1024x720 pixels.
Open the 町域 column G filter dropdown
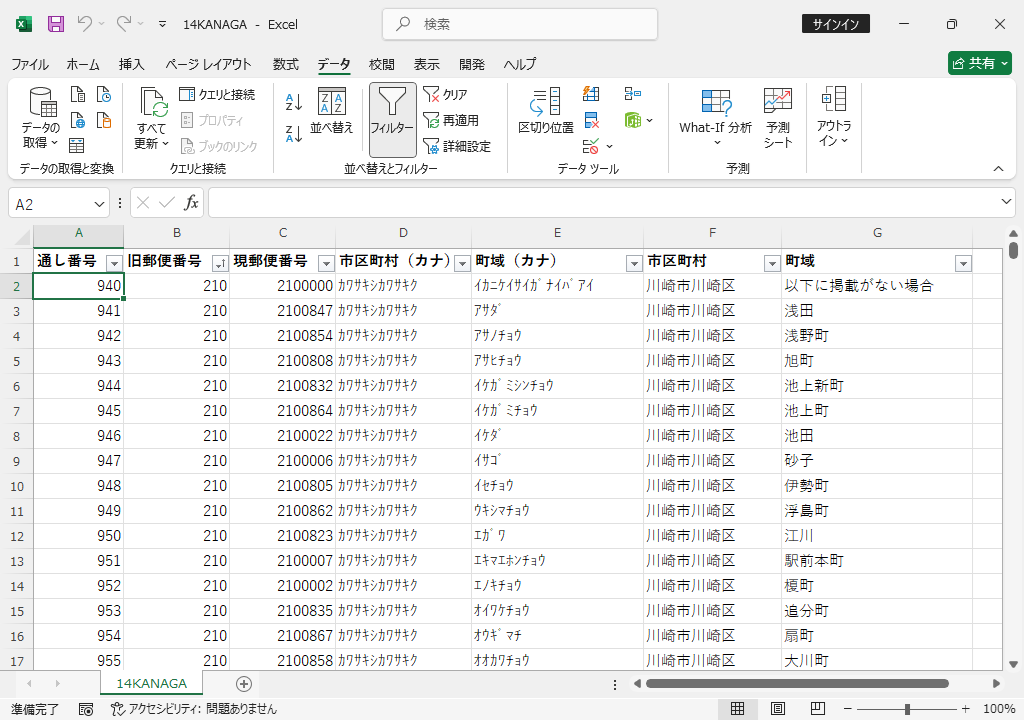click(x=963, y=263)
